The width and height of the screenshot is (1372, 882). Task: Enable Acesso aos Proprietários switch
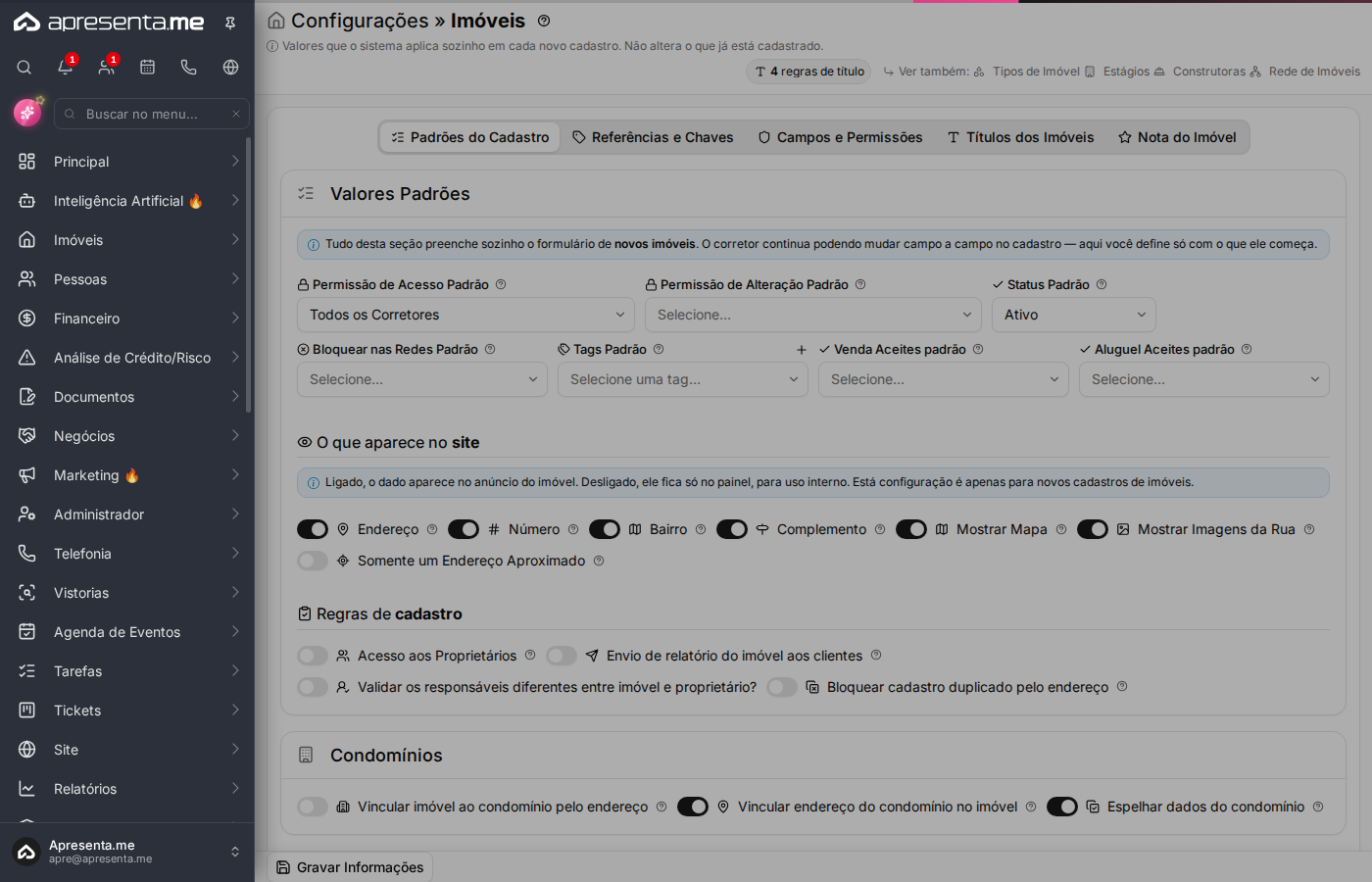313,656
